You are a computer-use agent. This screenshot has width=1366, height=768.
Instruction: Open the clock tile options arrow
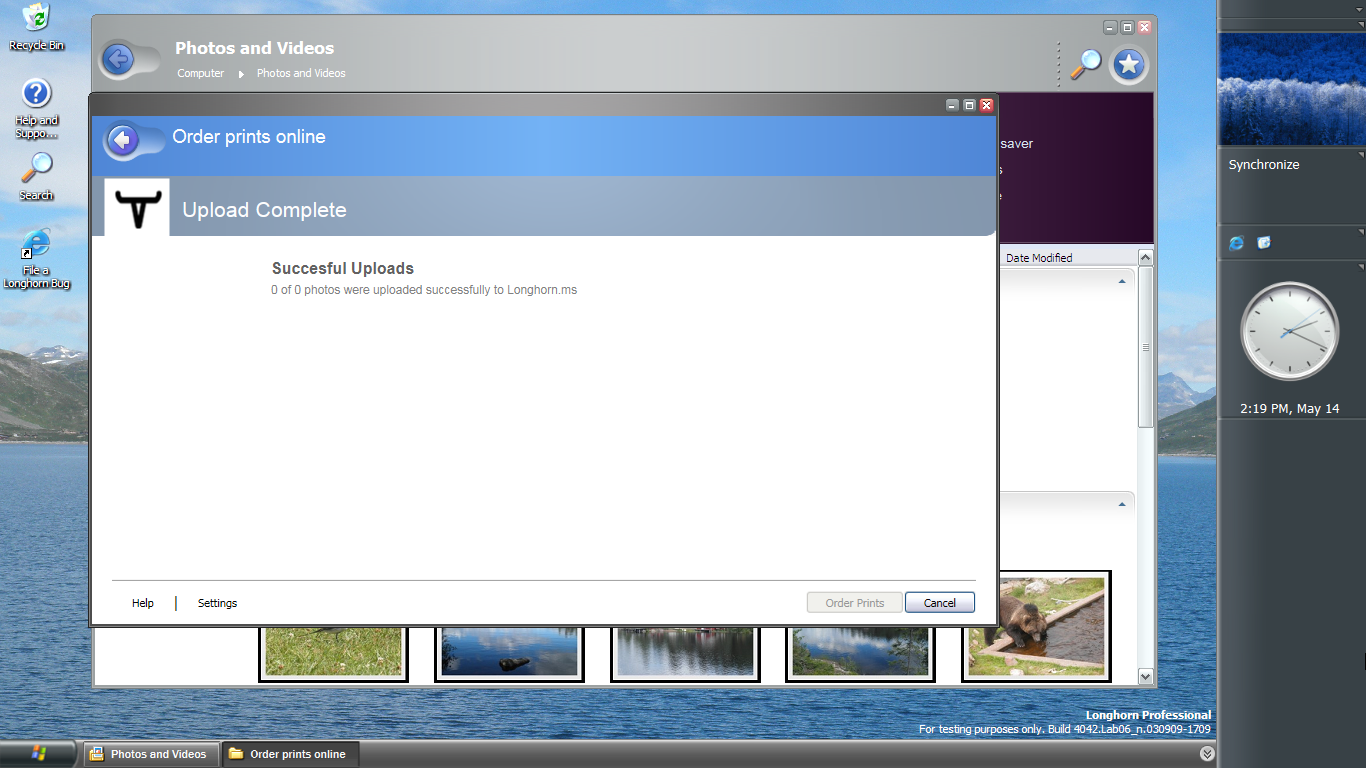pos(1361,267)
